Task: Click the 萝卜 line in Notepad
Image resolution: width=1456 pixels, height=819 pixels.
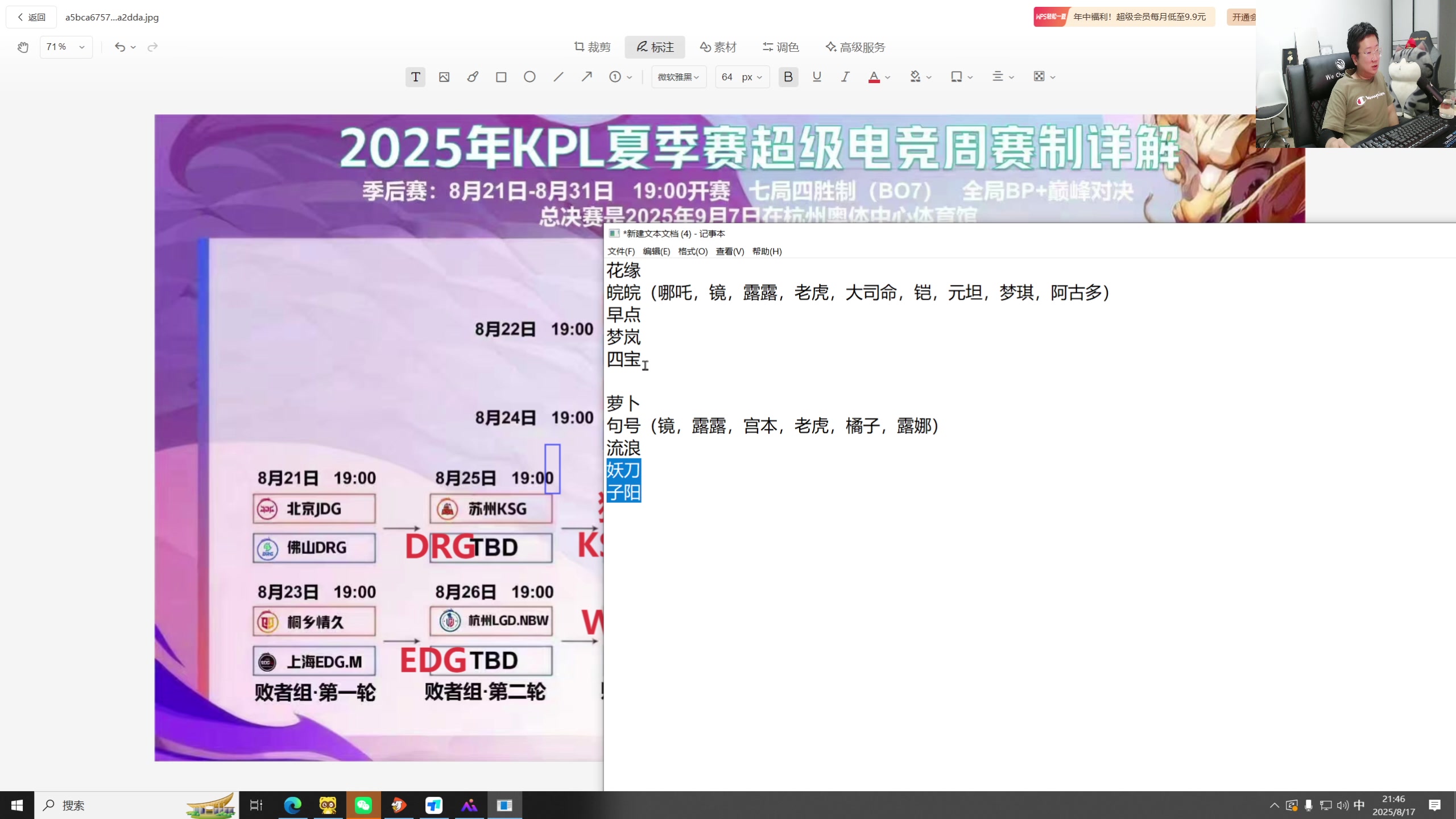Action: (x=623, y=404)
